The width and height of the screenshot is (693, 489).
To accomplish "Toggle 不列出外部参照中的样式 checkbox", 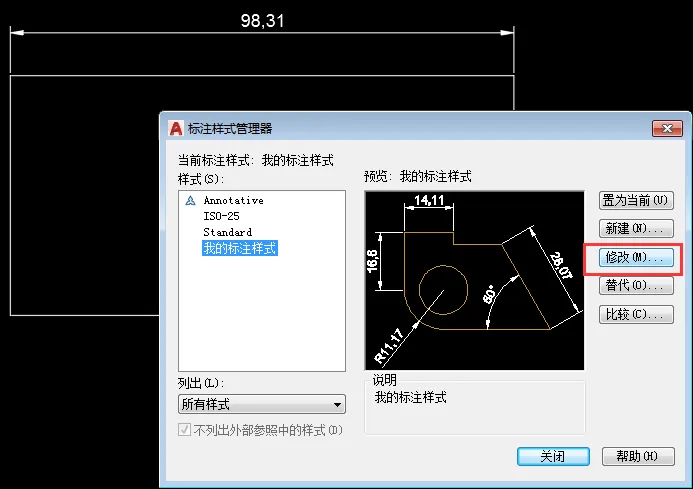I will click(184, 430).
